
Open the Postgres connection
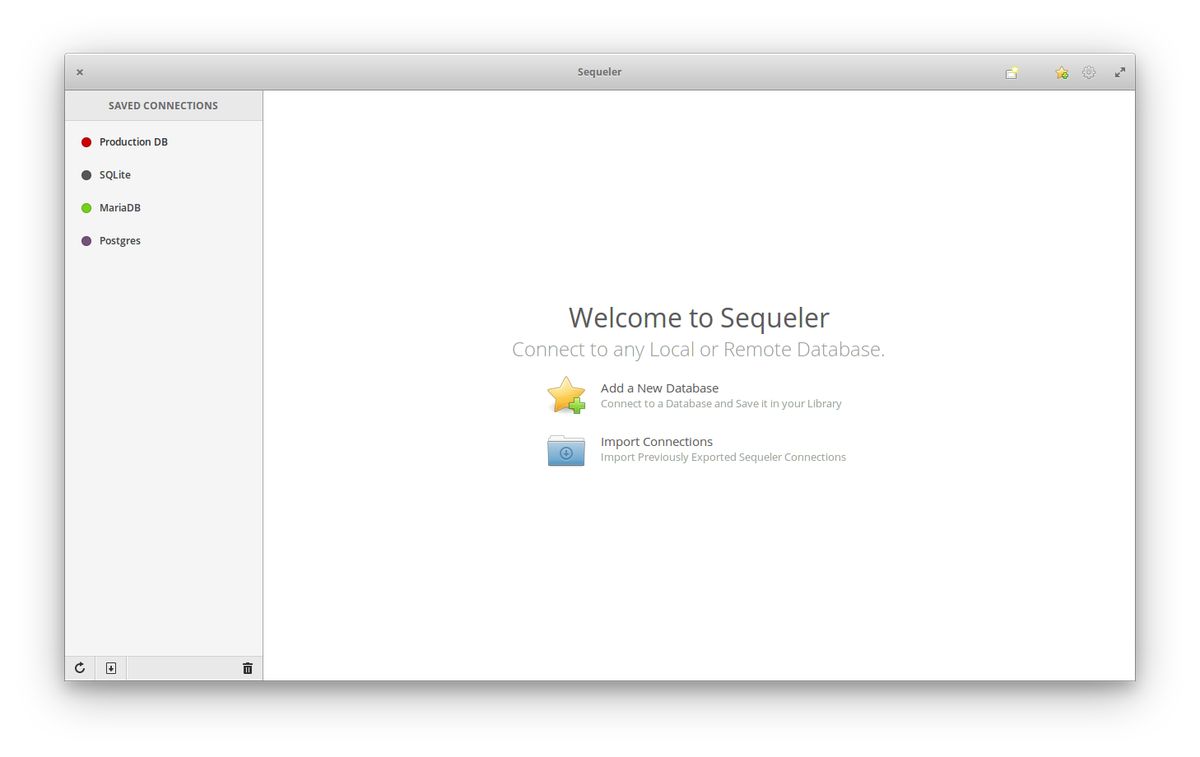point(119,240)
